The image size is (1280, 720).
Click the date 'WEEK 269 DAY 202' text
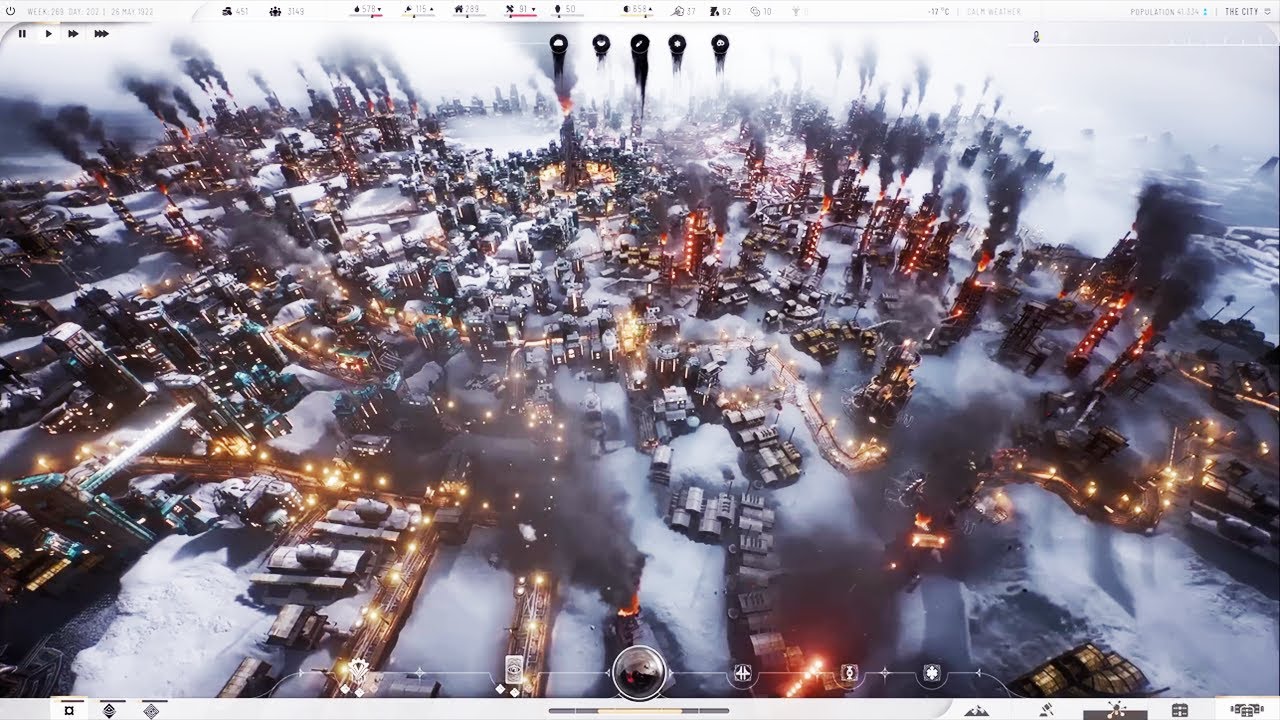[65, 11]
